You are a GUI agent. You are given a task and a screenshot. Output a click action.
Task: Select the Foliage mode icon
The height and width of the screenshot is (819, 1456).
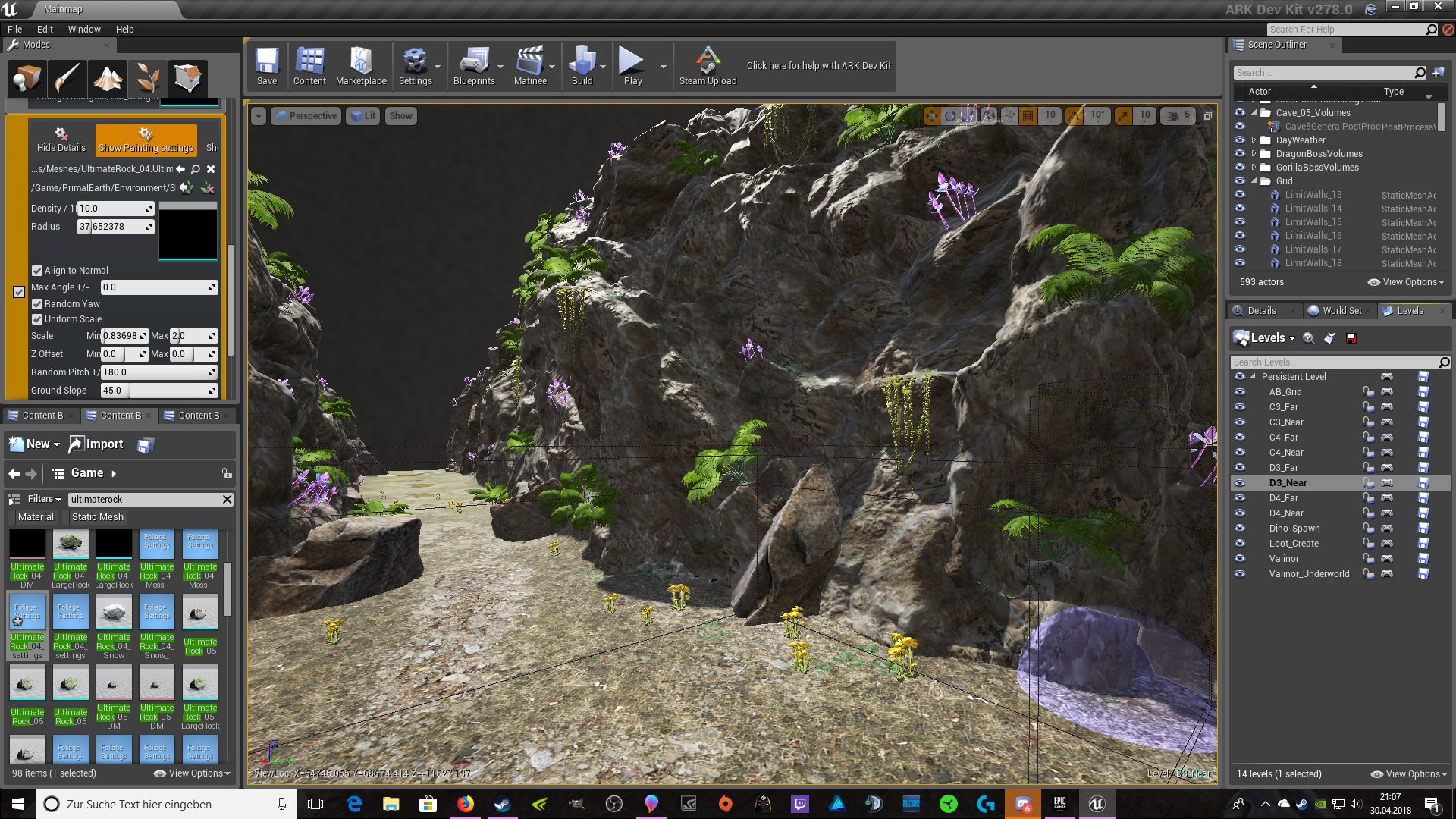pyautogui.click(x=148, y=77)
